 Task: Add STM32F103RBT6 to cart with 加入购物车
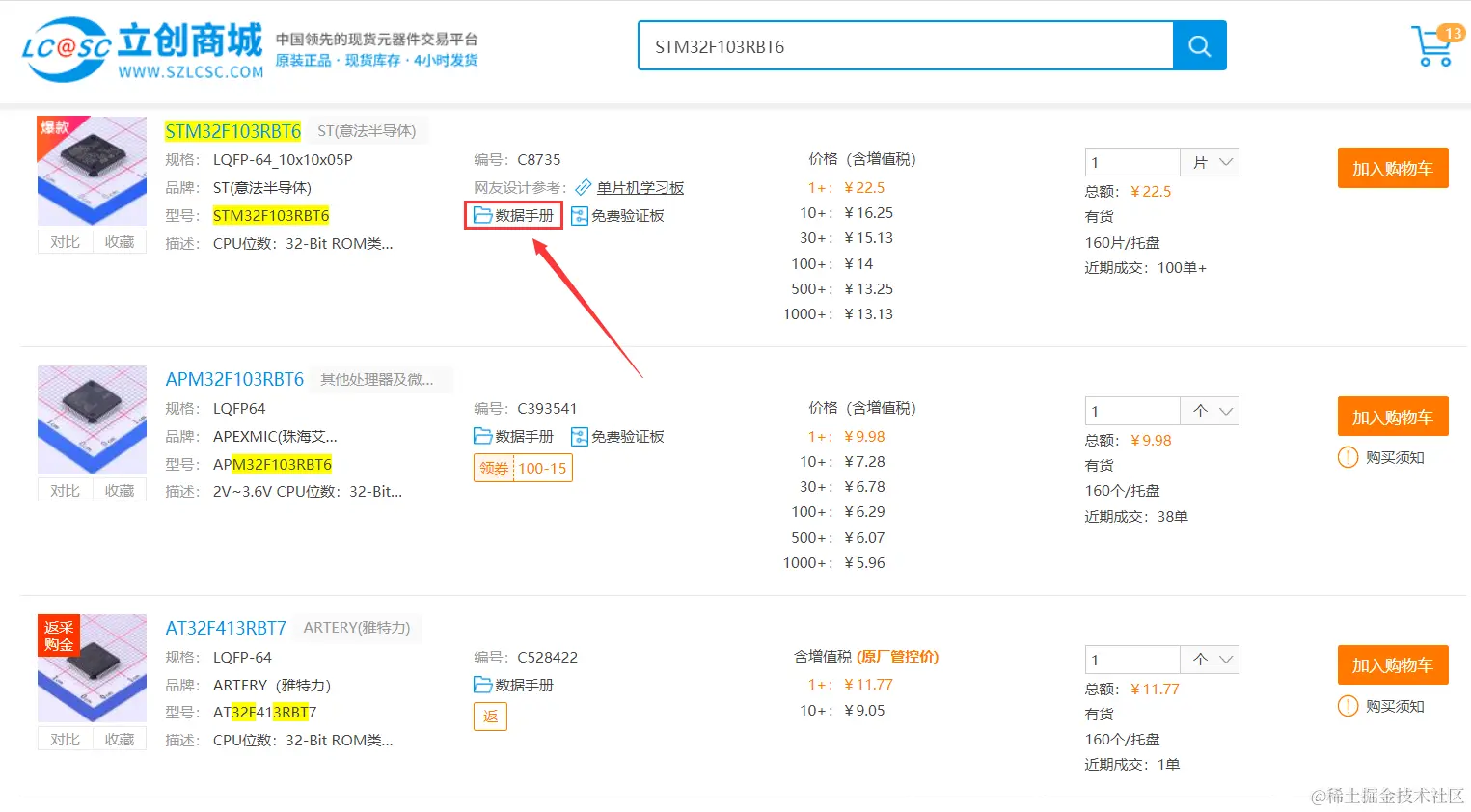1393,168
